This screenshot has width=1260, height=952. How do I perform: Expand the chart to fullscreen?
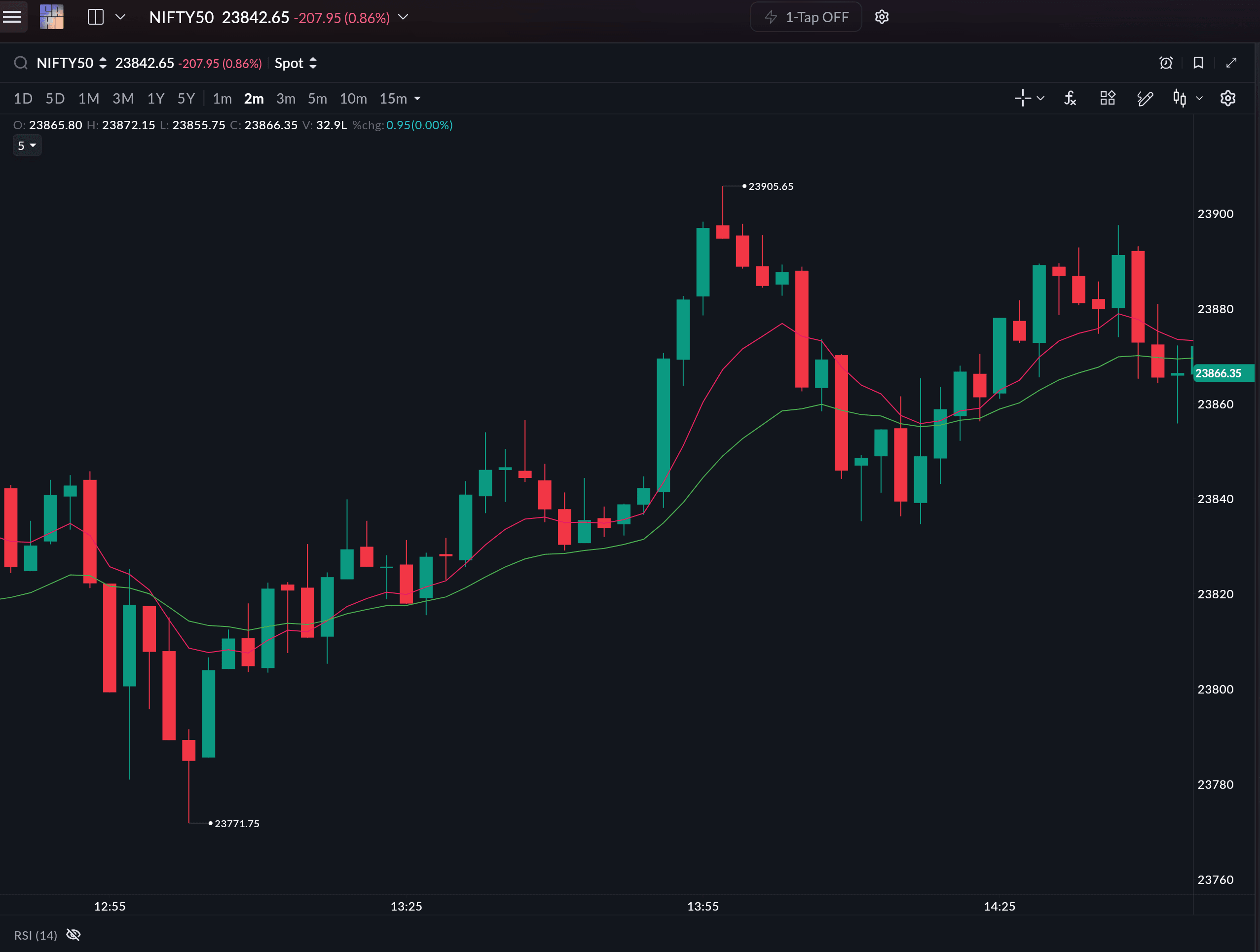coord(1231,63)
